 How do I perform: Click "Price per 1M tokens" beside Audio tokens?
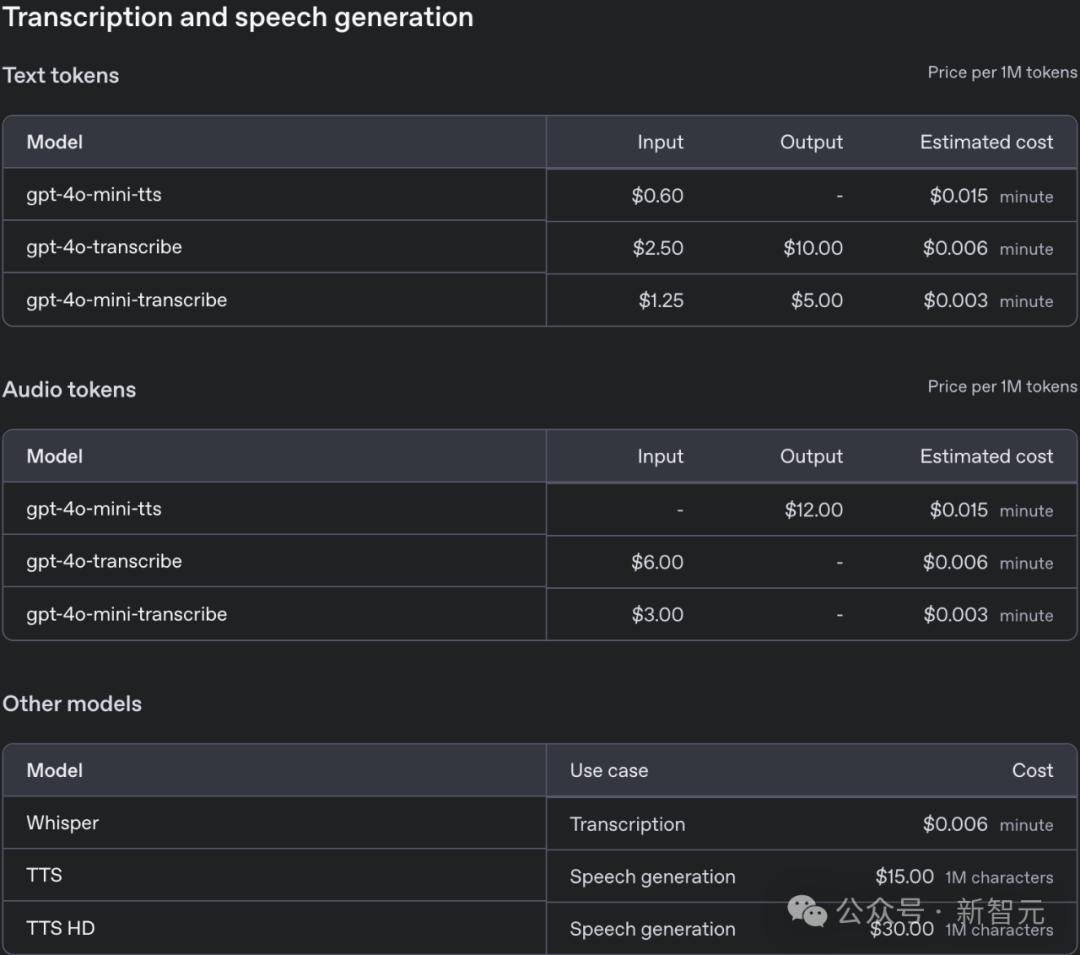(1002, 386)
